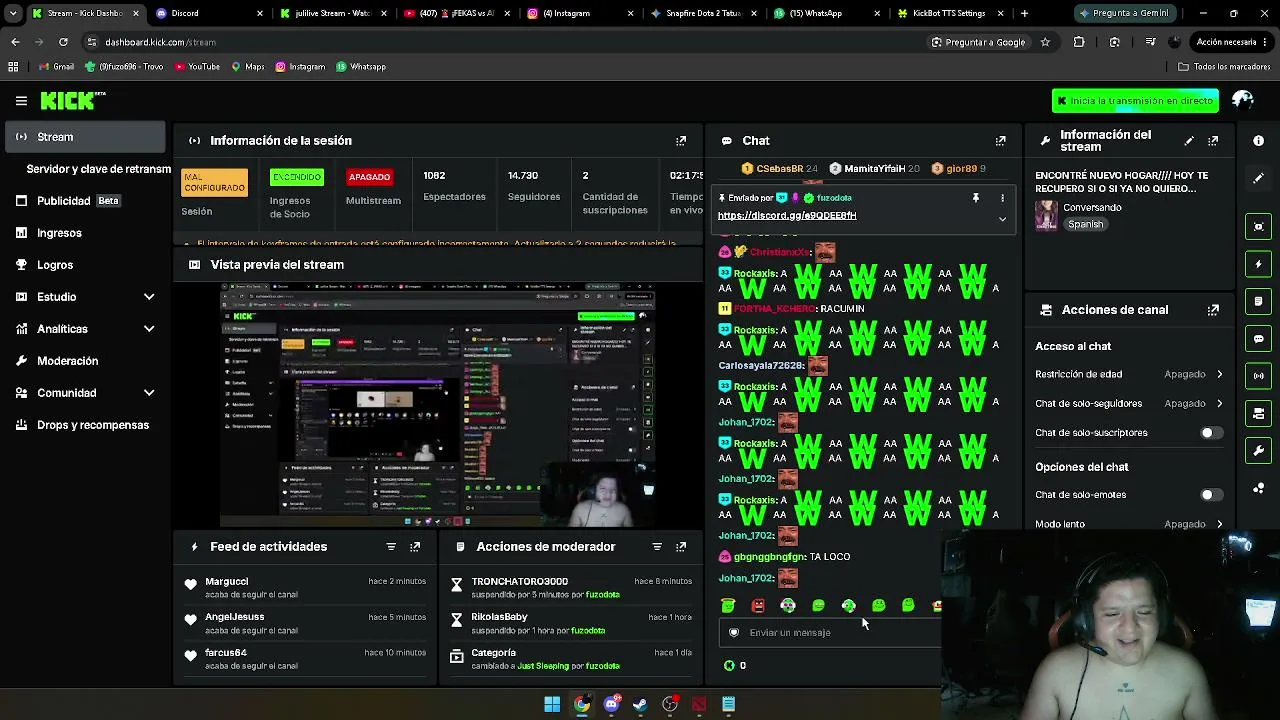Toggle the stream preview widget in right sidebar

point(1258,226)
